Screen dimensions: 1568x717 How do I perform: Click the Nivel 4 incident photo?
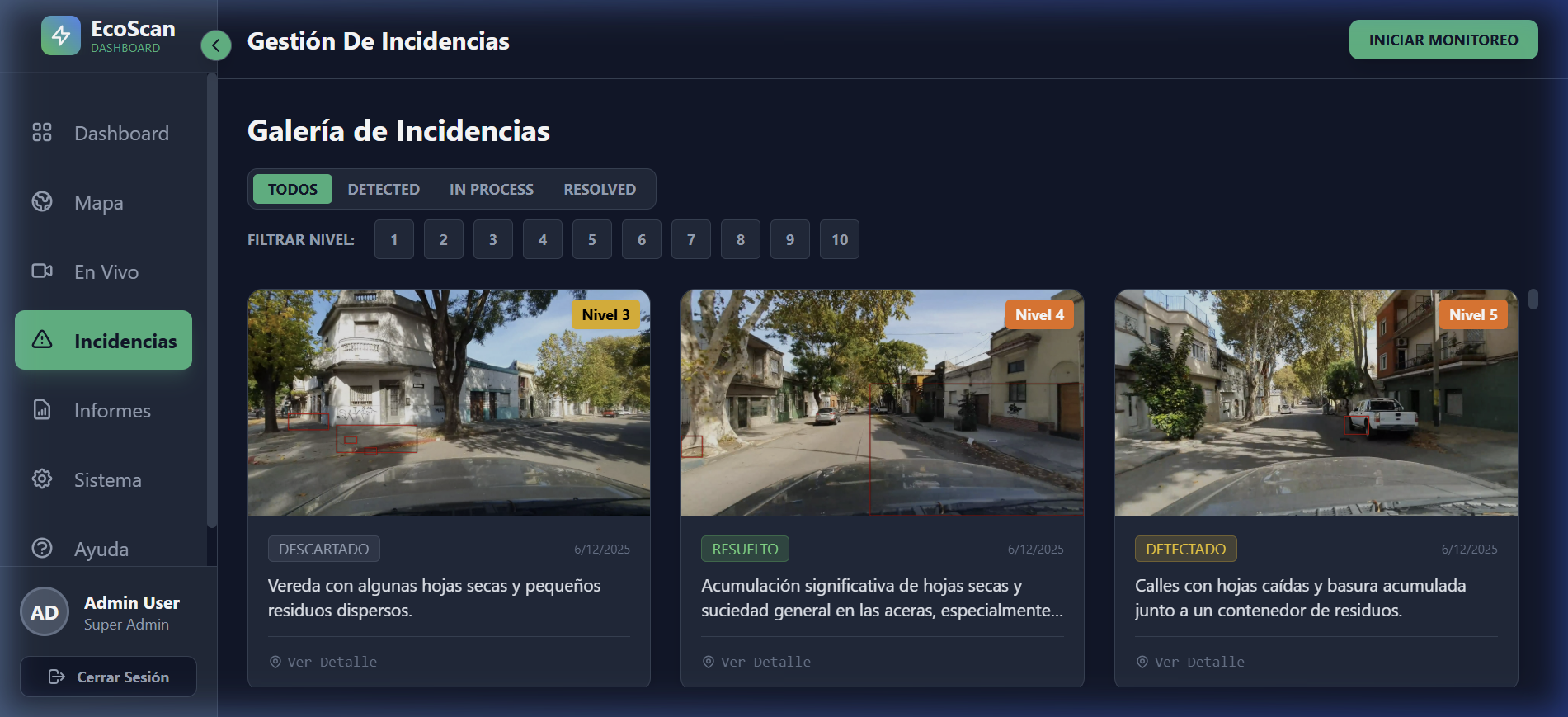883,403
